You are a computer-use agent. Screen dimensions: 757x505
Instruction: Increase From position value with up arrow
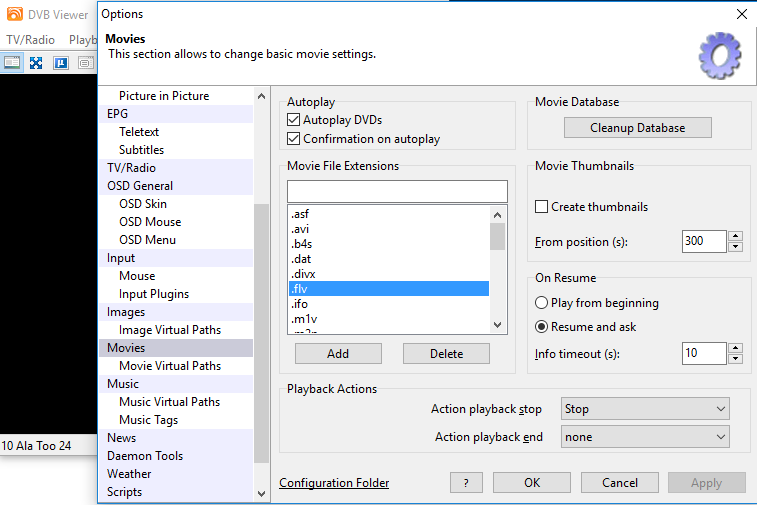tap(735, 236)
